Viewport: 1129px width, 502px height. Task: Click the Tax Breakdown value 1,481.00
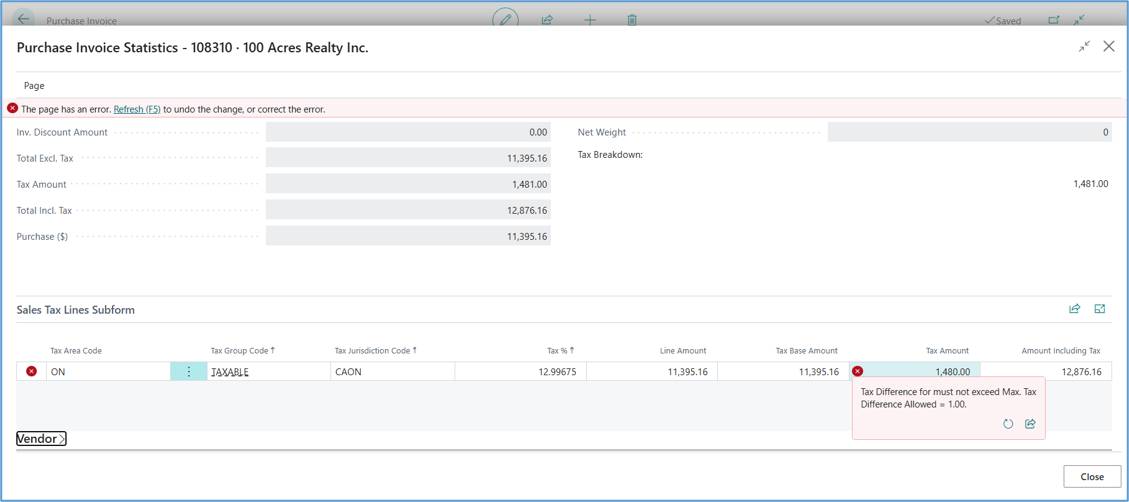[x=1091, y=184]
